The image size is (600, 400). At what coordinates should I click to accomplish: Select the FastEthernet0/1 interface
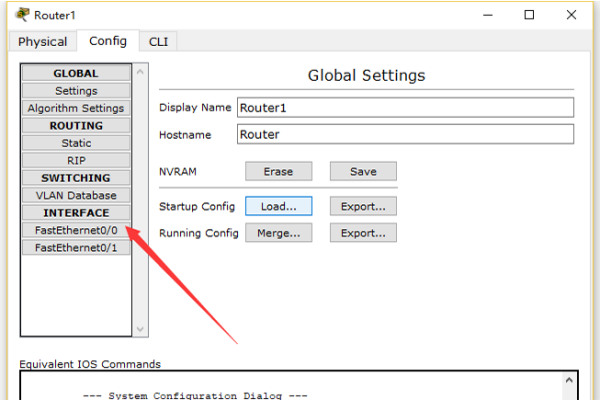pyautogui.click(x=76, y=247)
